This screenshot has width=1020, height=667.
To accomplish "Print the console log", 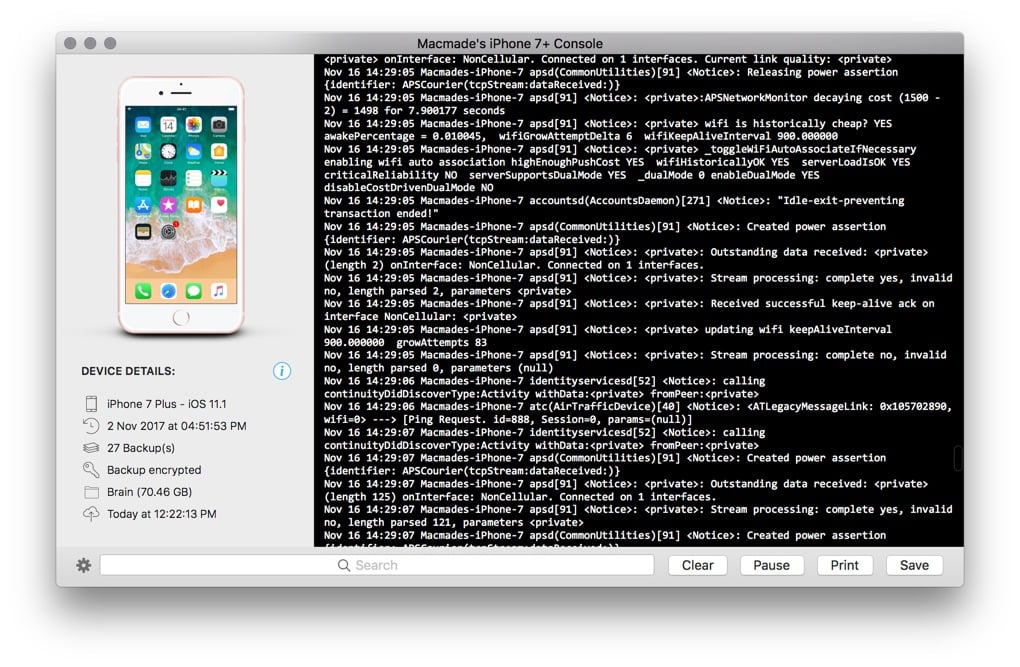I will [x=844, y=565].
